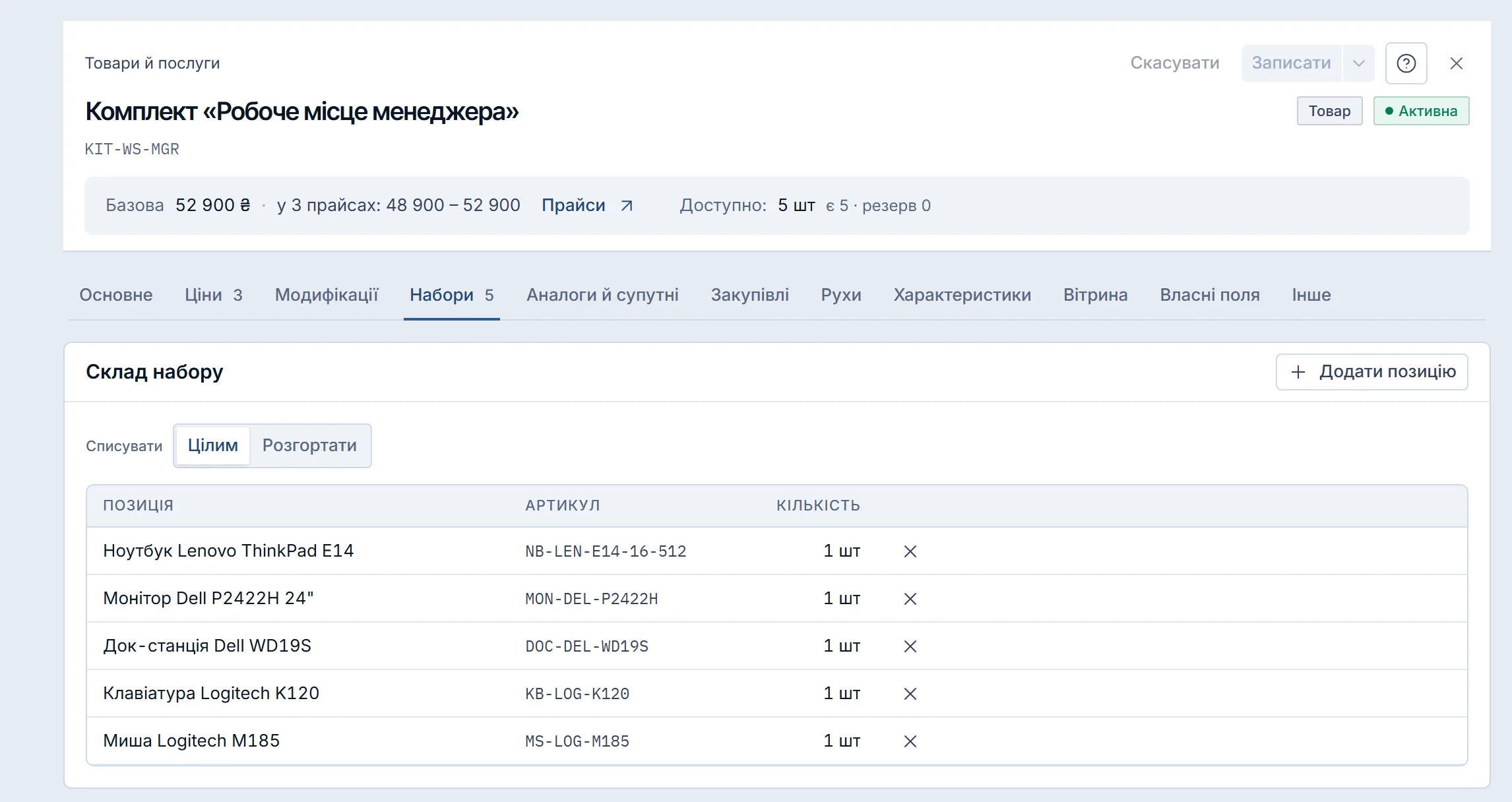Remove Клавіатура Logitech K120 from the set
The height and width of the screenshot is (802, 1512).
click(x=910, y=694)
